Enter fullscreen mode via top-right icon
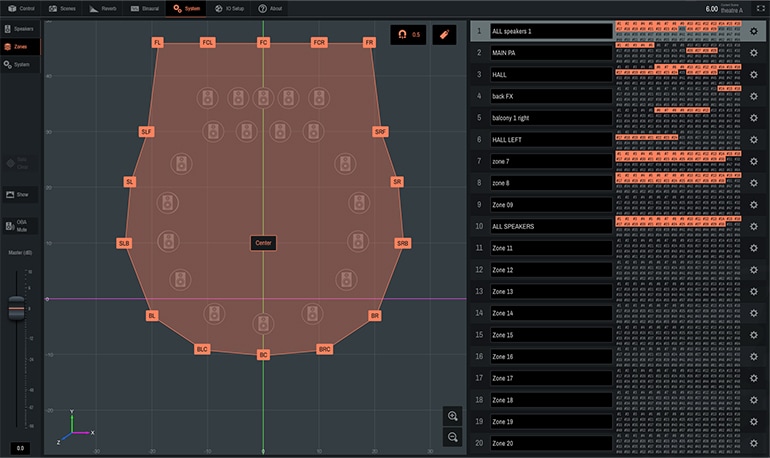 (x=757, y=8)
